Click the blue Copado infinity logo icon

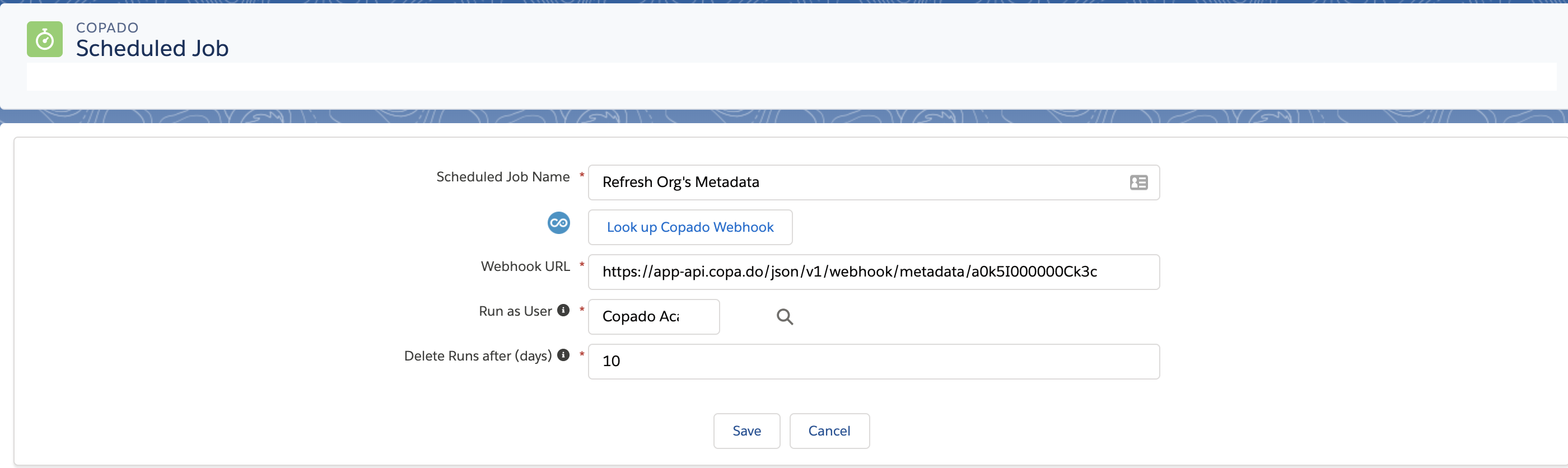tap(558, 223)
